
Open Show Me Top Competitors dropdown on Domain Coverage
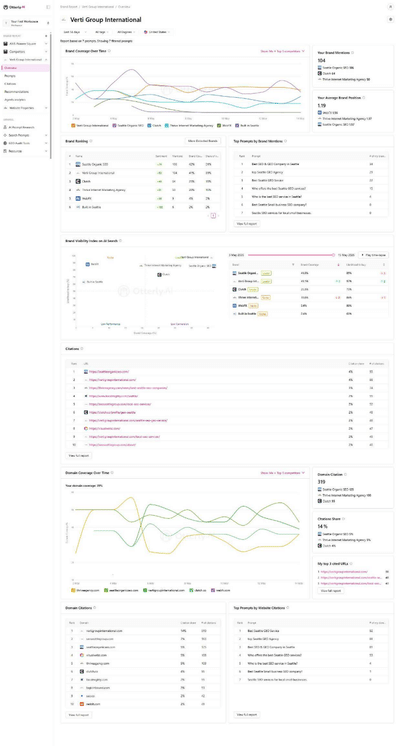[x=283, y=473]
